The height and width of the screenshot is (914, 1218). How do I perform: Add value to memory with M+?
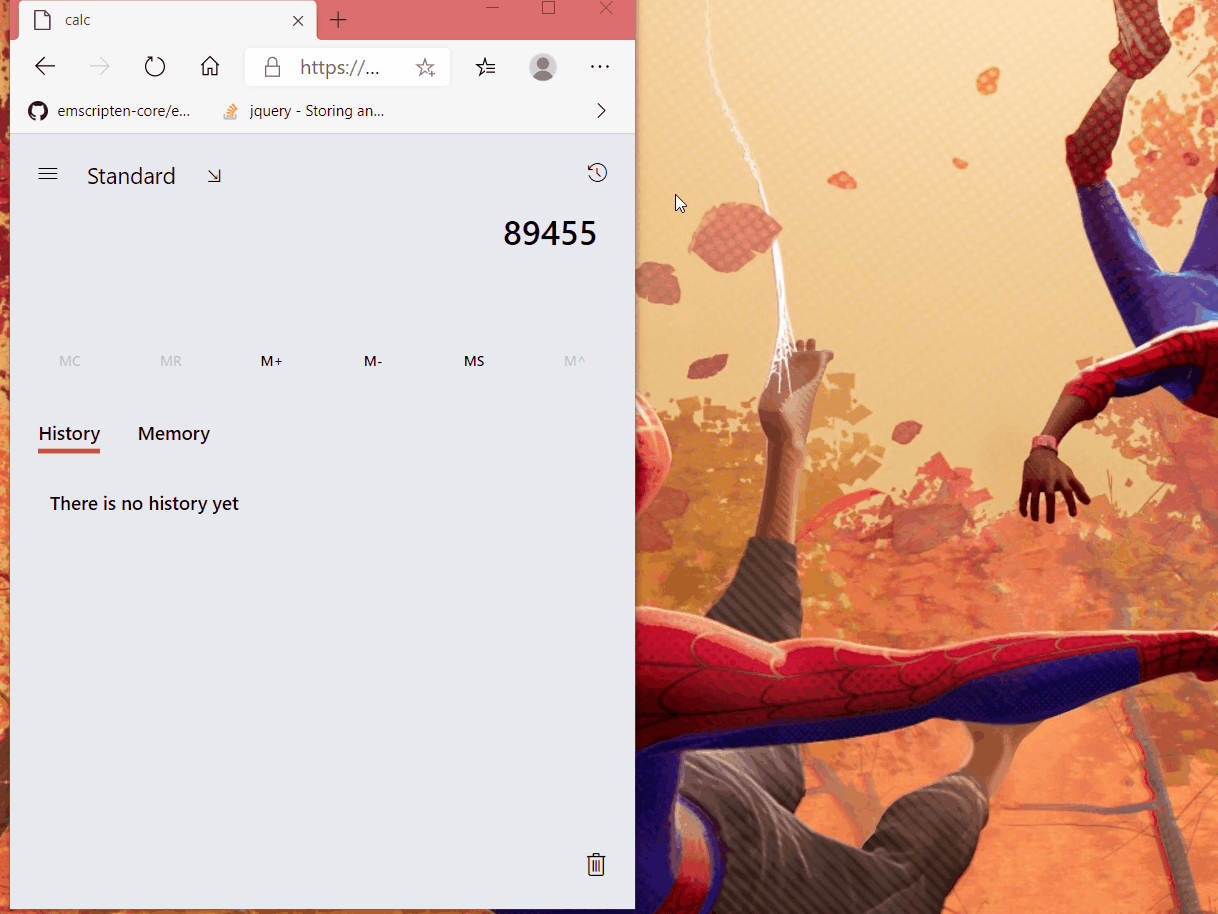(x=272, y=361)
